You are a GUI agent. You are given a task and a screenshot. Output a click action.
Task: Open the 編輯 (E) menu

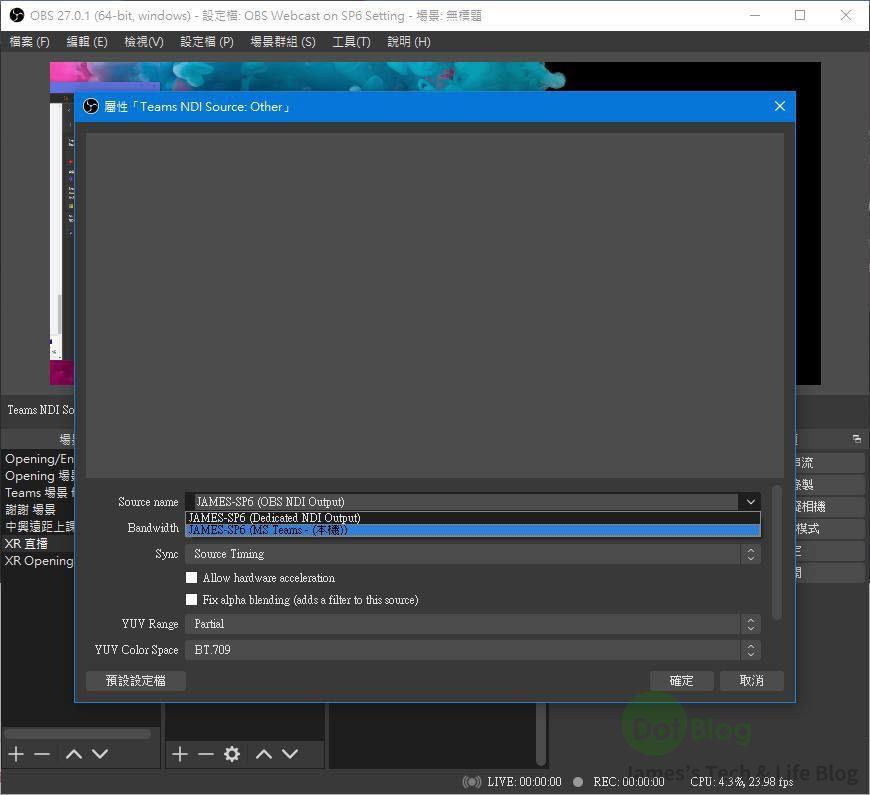pos(87,42)
